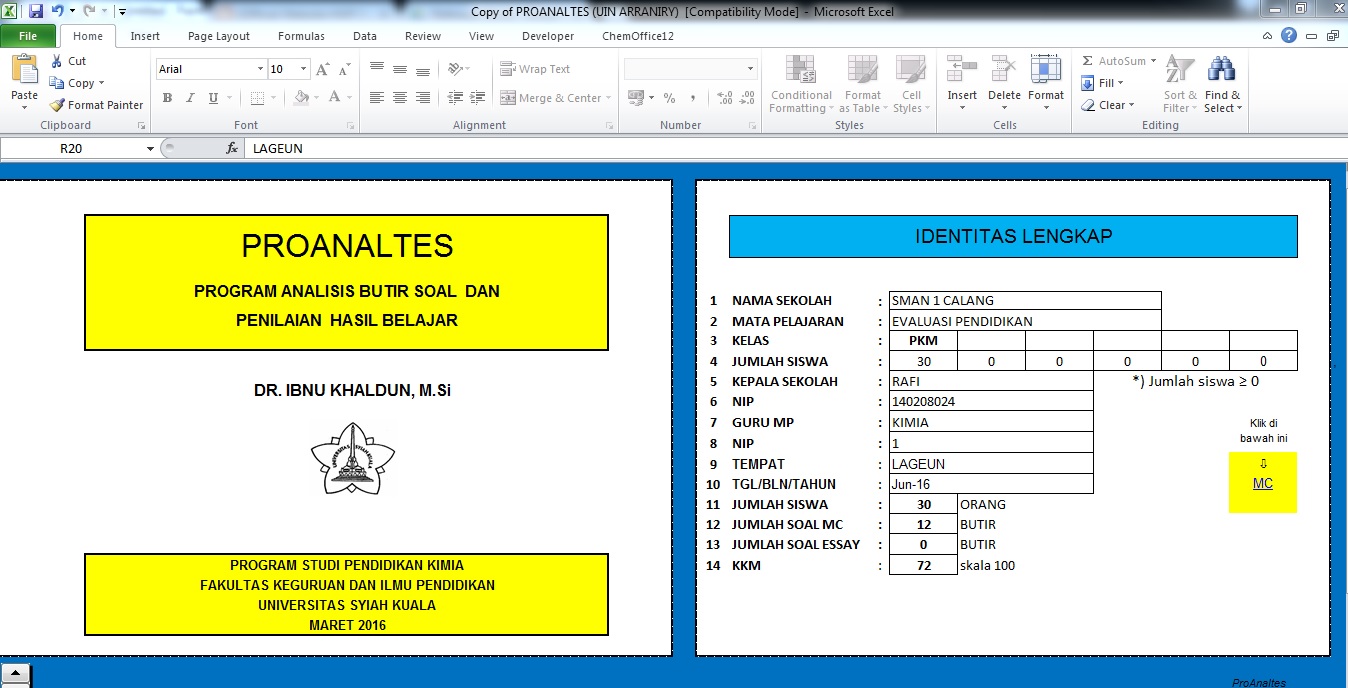Switch to the Data tab
This screenshot has height=688, width=1348.
tap(365, 36)
